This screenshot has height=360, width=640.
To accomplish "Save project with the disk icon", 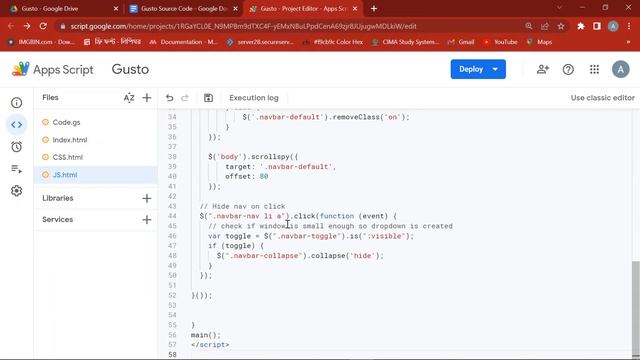I will [208, 98].
